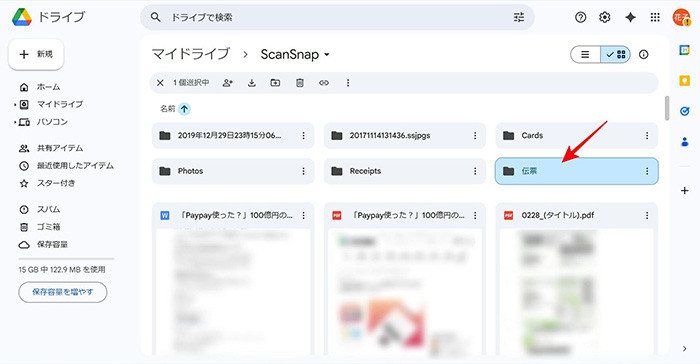Image resolution: width=700 pixels, height=364 pixels.
Task: Click in ドライブで検索 search field
Action: 337,17
